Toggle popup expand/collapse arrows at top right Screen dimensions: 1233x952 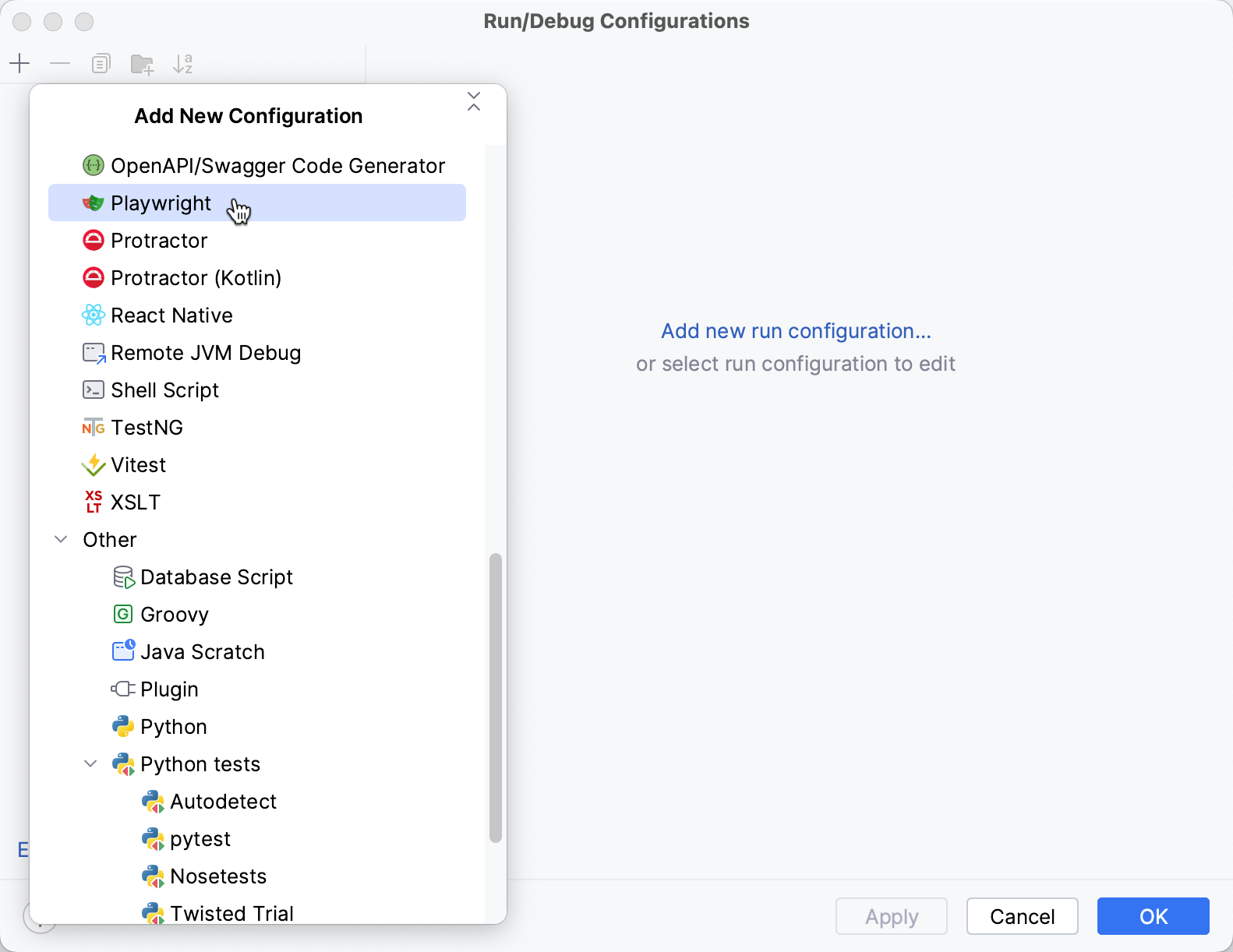[x=474, y=101]
